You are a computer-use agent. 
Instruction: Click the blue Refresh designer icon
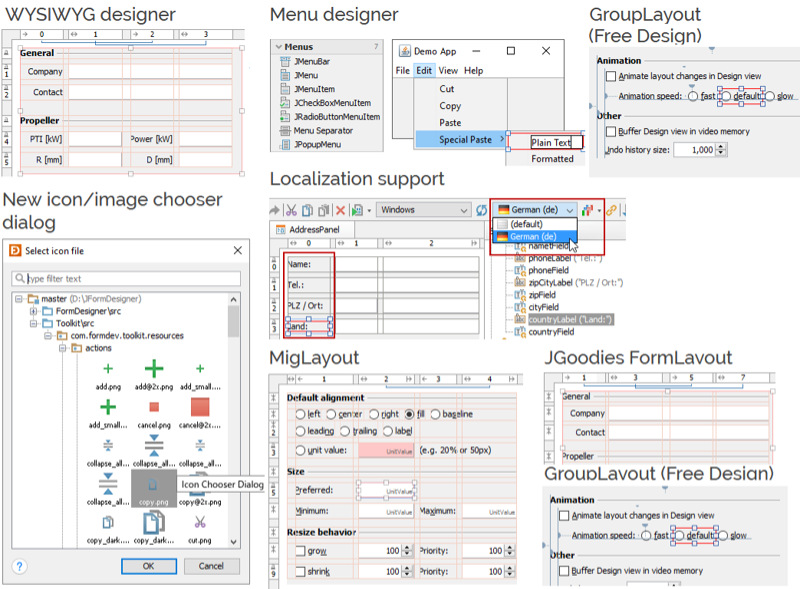coord(481,210)
